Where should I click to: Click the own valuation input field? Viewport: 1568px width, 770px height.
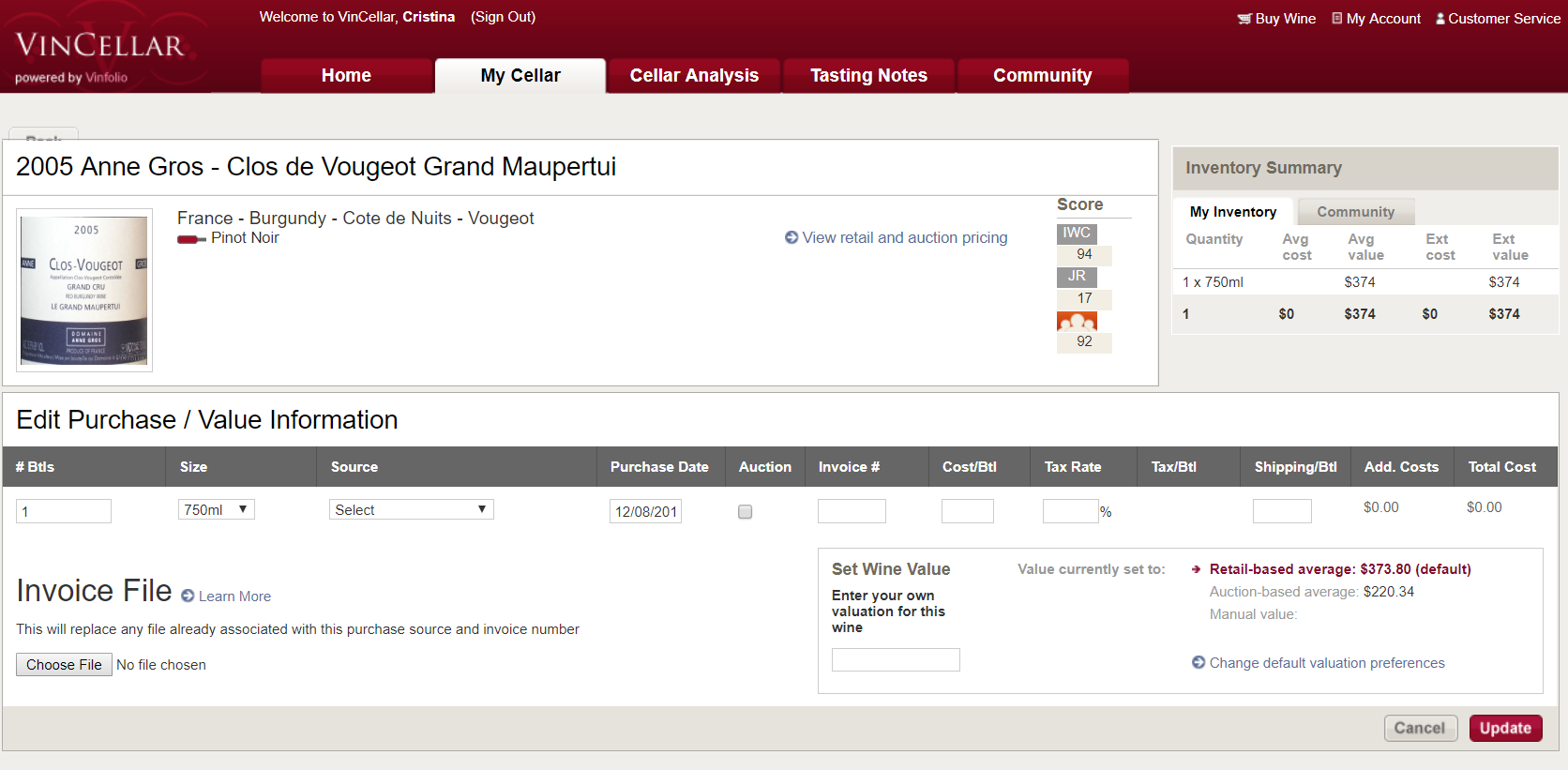[896, 659]
